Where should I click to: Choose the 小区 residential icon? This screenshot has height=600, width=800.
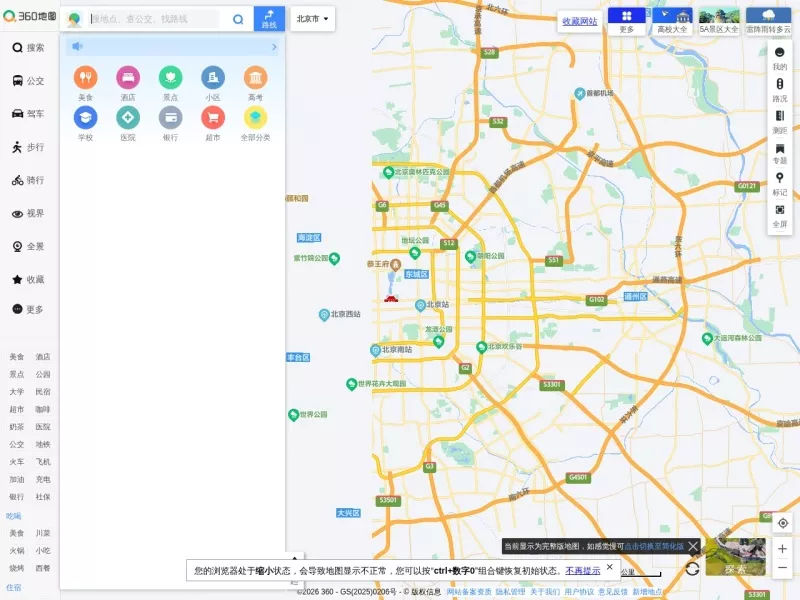213,78
